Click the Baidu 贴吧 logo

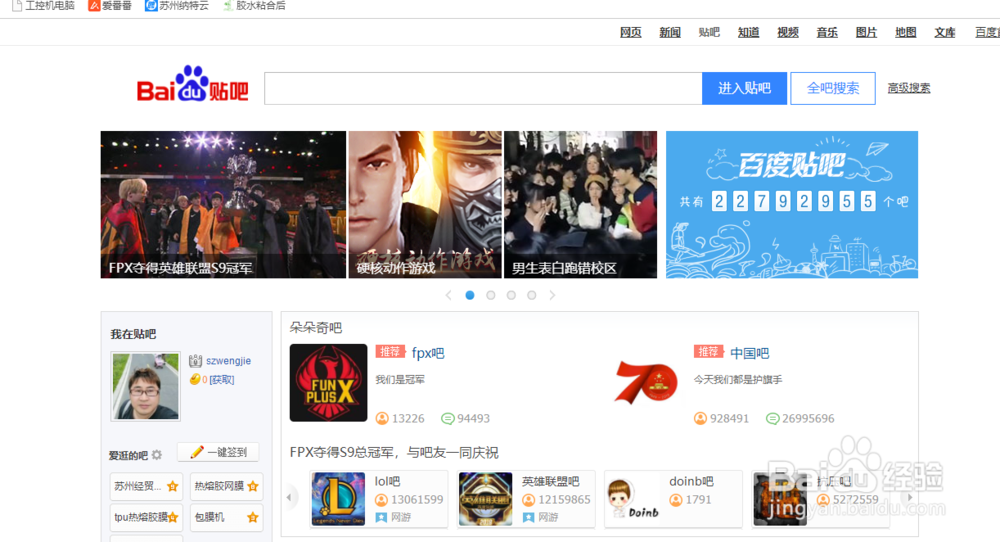192,84
